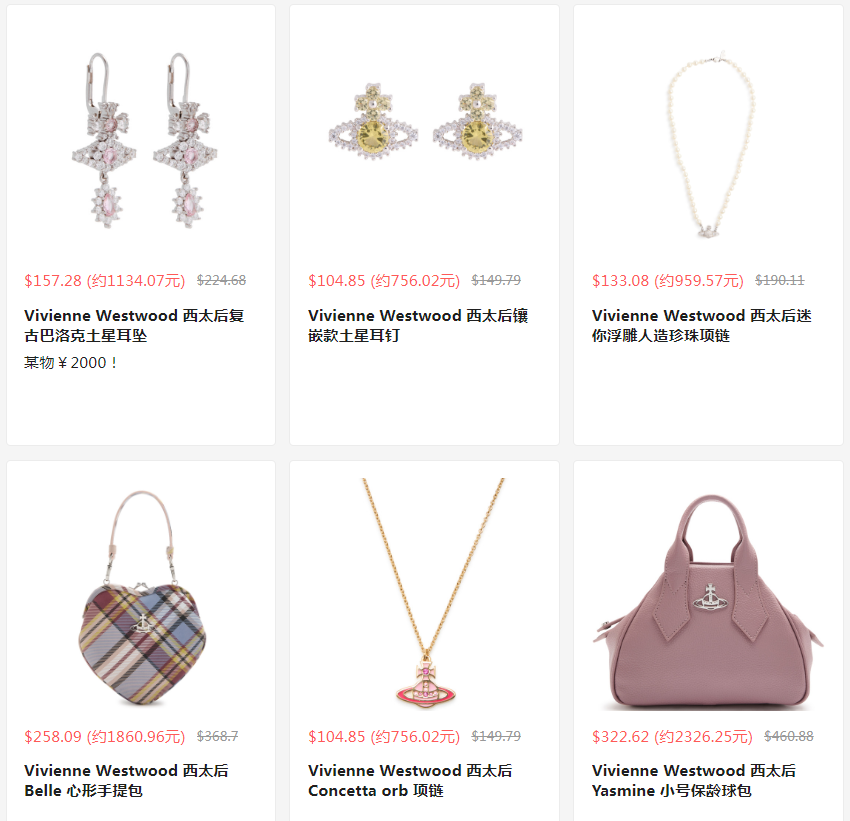Open the baroque Saturn drop earrings image

144,141
